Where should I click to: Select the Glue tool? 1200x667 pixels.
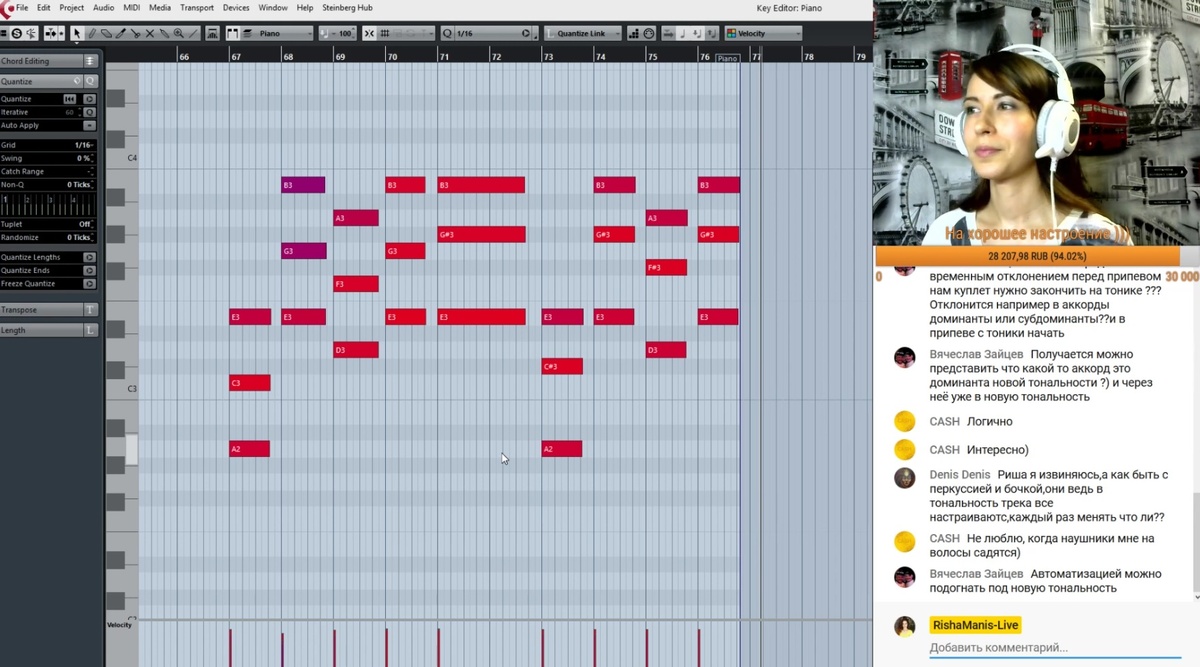[164, 33]
